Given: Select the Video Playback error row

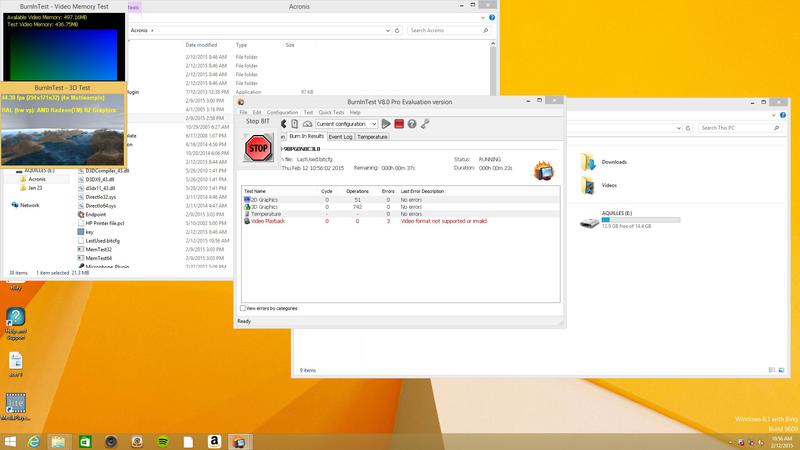Looking at the screenshot, I should pos(401,221).
